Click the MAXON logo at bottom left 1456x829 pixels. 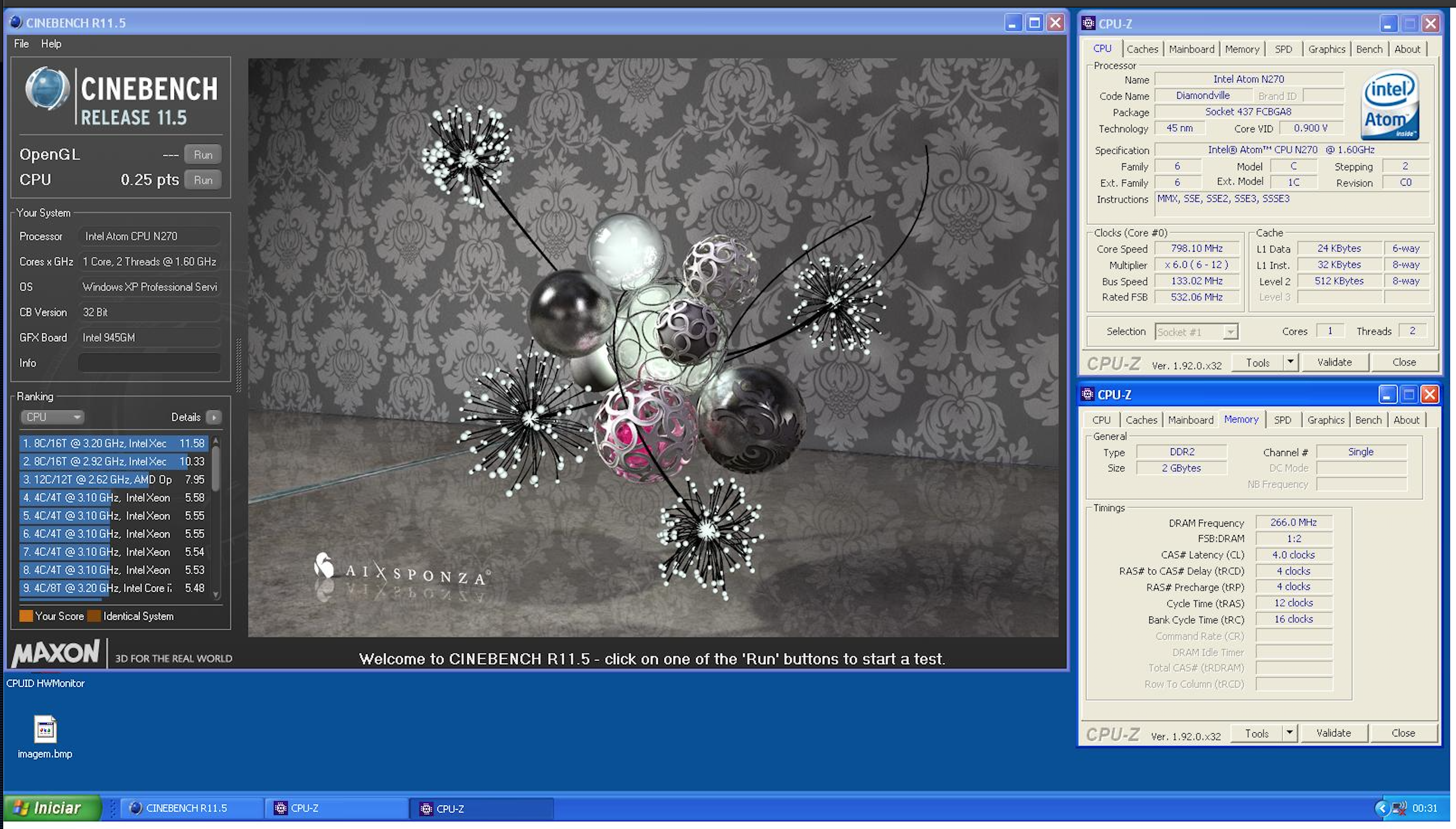(x=55, y=653)
